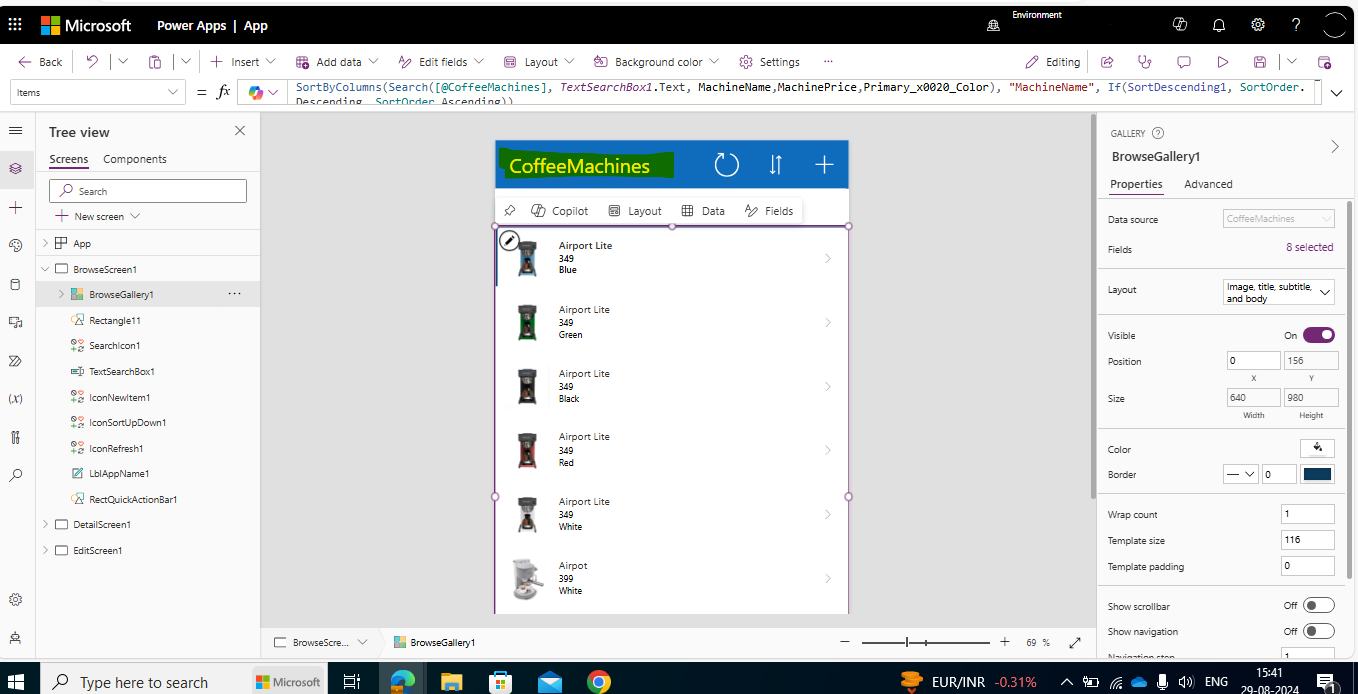Click the fit-to-window expand icon
Viewport: 1358px width, 694px height.
(1075, 642)
